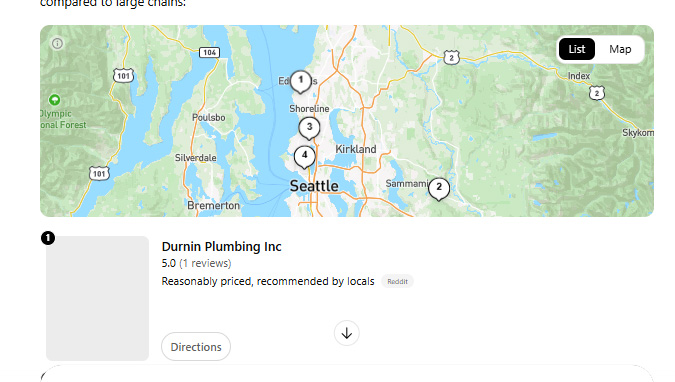Image resolution: width=675 pixels, height=382 pixels.
Task: Switch to List view
Action: coord(576,49)
